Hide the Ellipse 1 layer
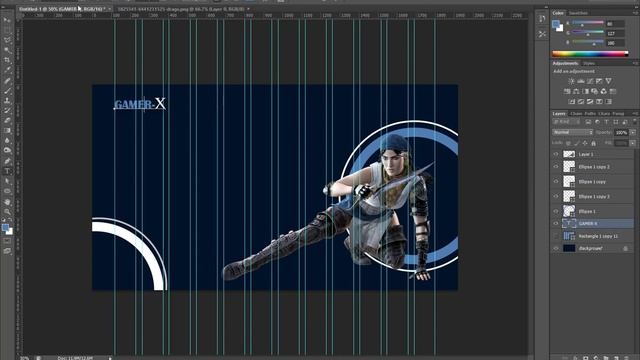640x360 pixels. (x=556, y=211)
